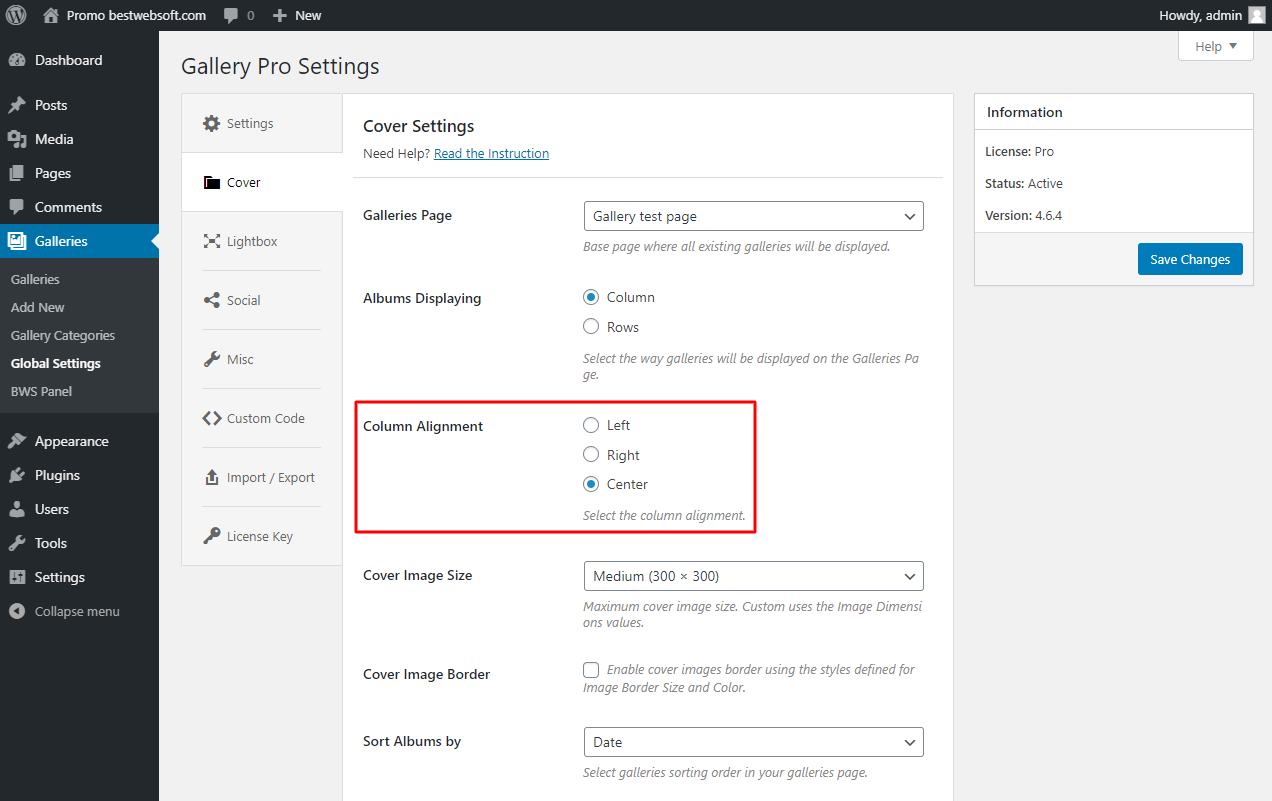
Task: Click the Promo bestwebsoft.com site link
Action: pos(125,15)
